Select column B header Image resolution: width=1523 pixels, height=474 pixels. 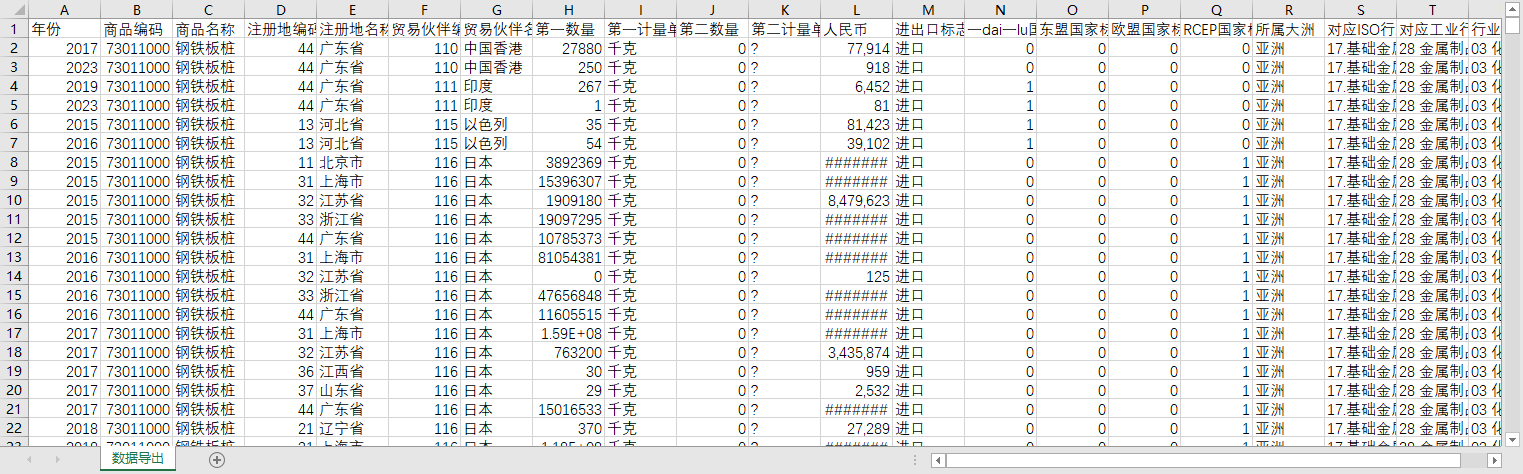136,8
